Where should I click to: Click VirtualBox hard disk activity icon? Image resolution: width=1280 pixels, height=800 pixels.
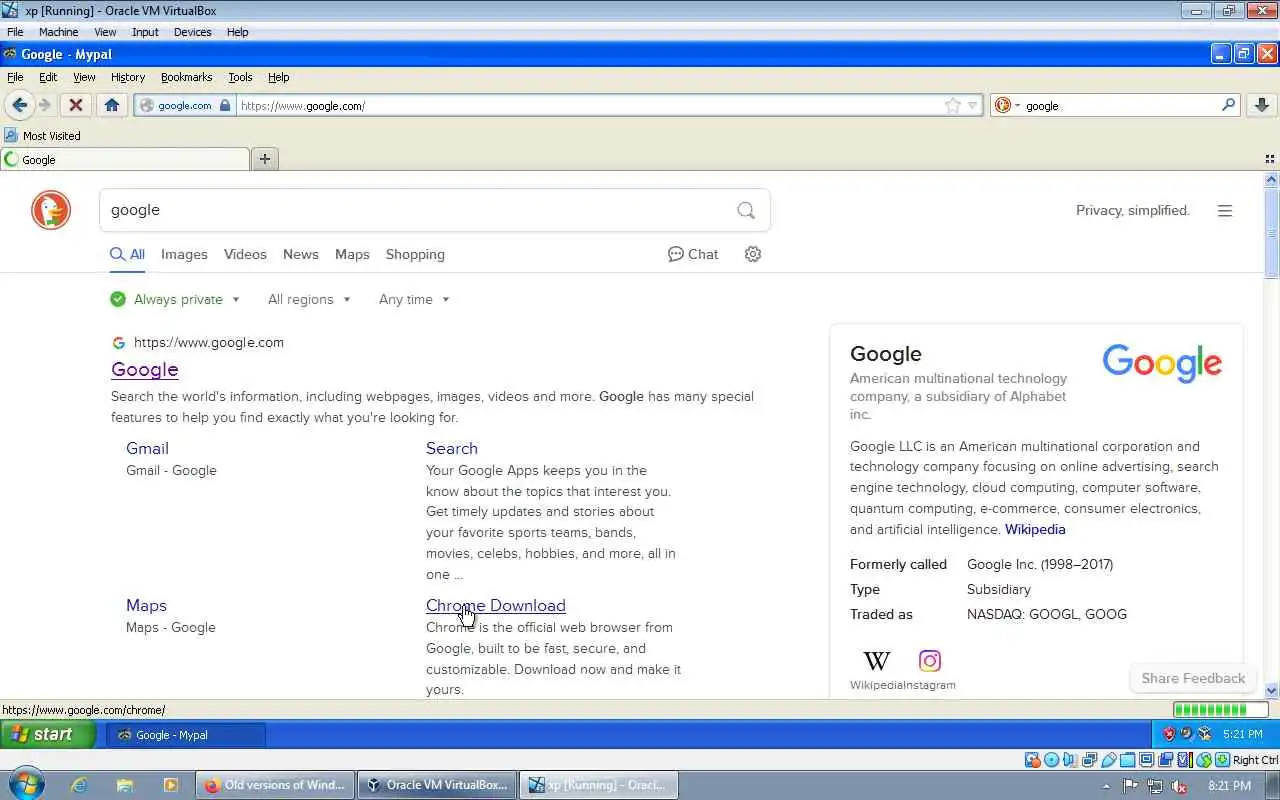click(1033, 760)
